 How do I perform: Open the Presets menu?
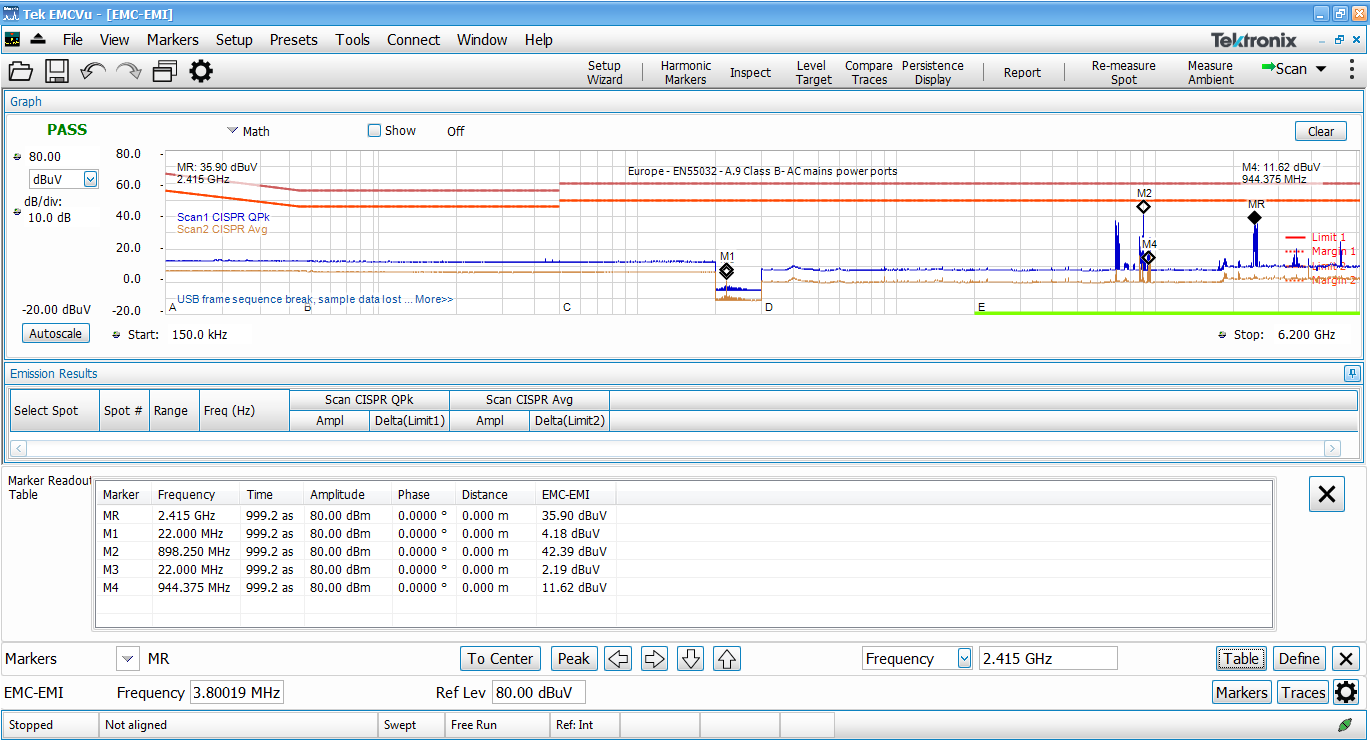[293, 40]
